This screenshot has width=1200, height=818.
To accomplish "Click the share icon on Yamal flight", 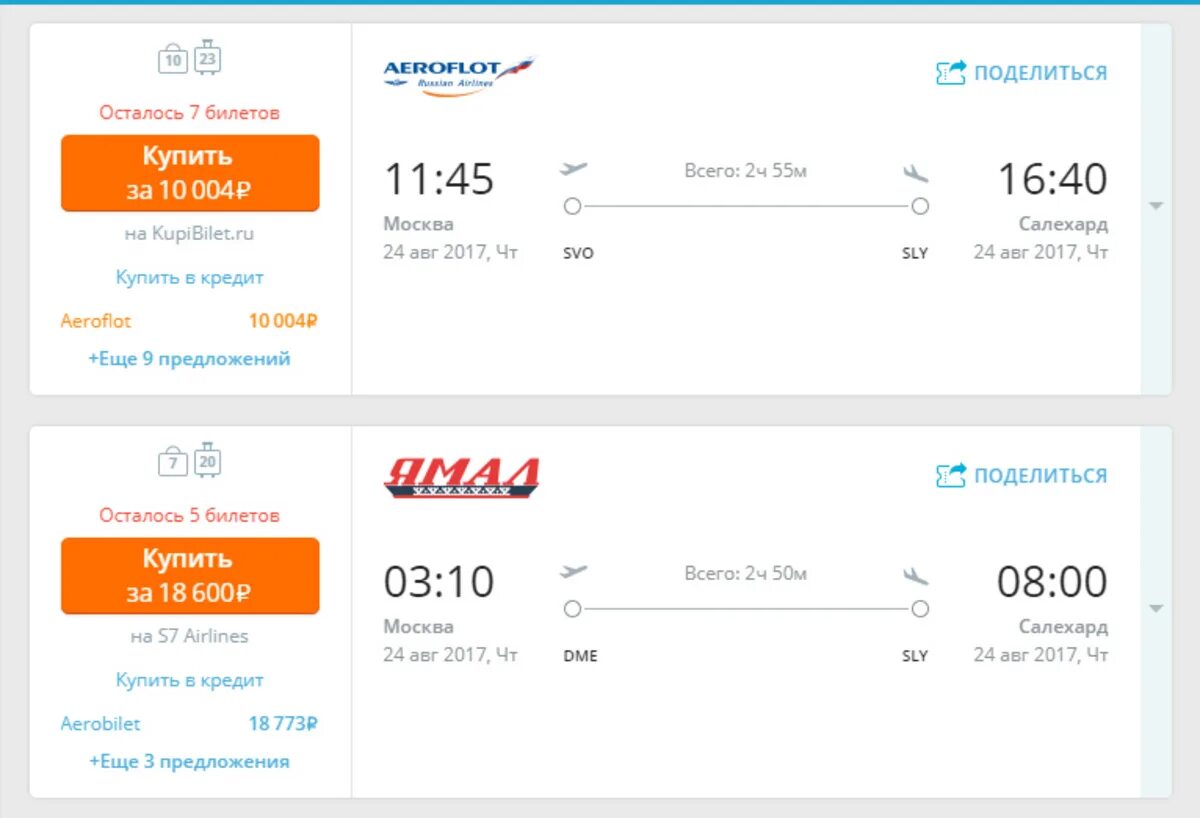I will (951, 475).
